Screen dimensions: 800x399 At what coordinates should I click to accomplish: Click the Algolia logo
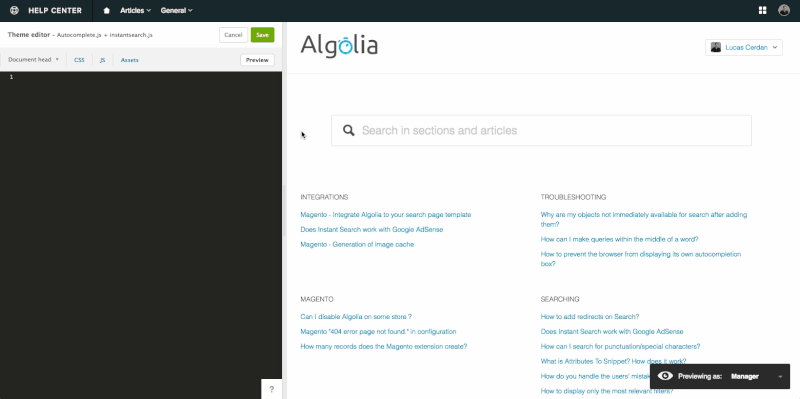pos(339,46)
